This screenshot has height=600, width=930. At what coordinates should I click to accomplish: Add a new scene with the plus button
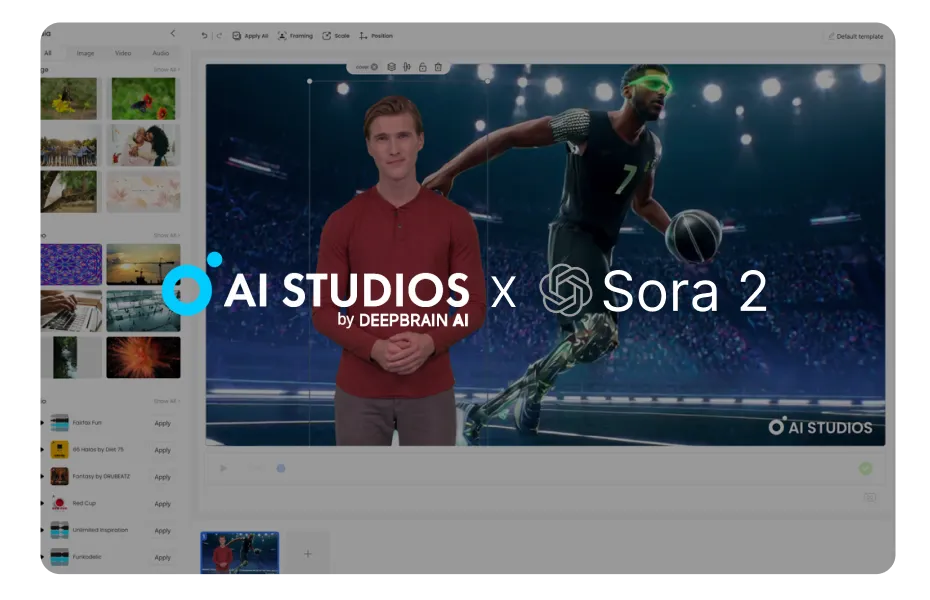click(x=308, y=554)
